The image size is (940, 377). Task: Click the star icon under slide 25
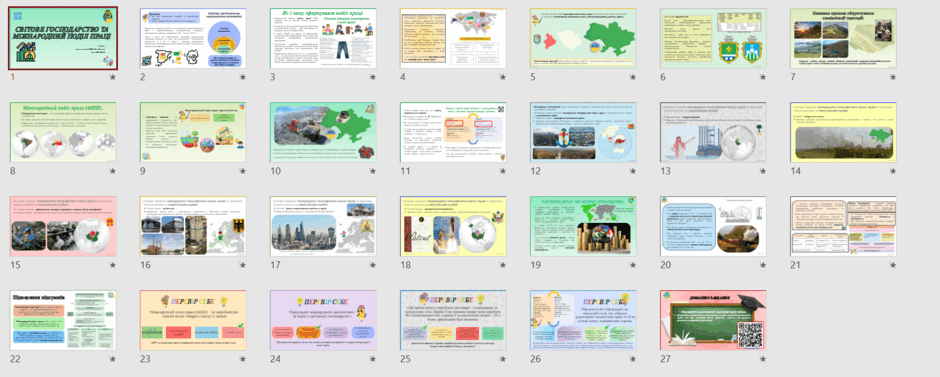pos(502,360)
